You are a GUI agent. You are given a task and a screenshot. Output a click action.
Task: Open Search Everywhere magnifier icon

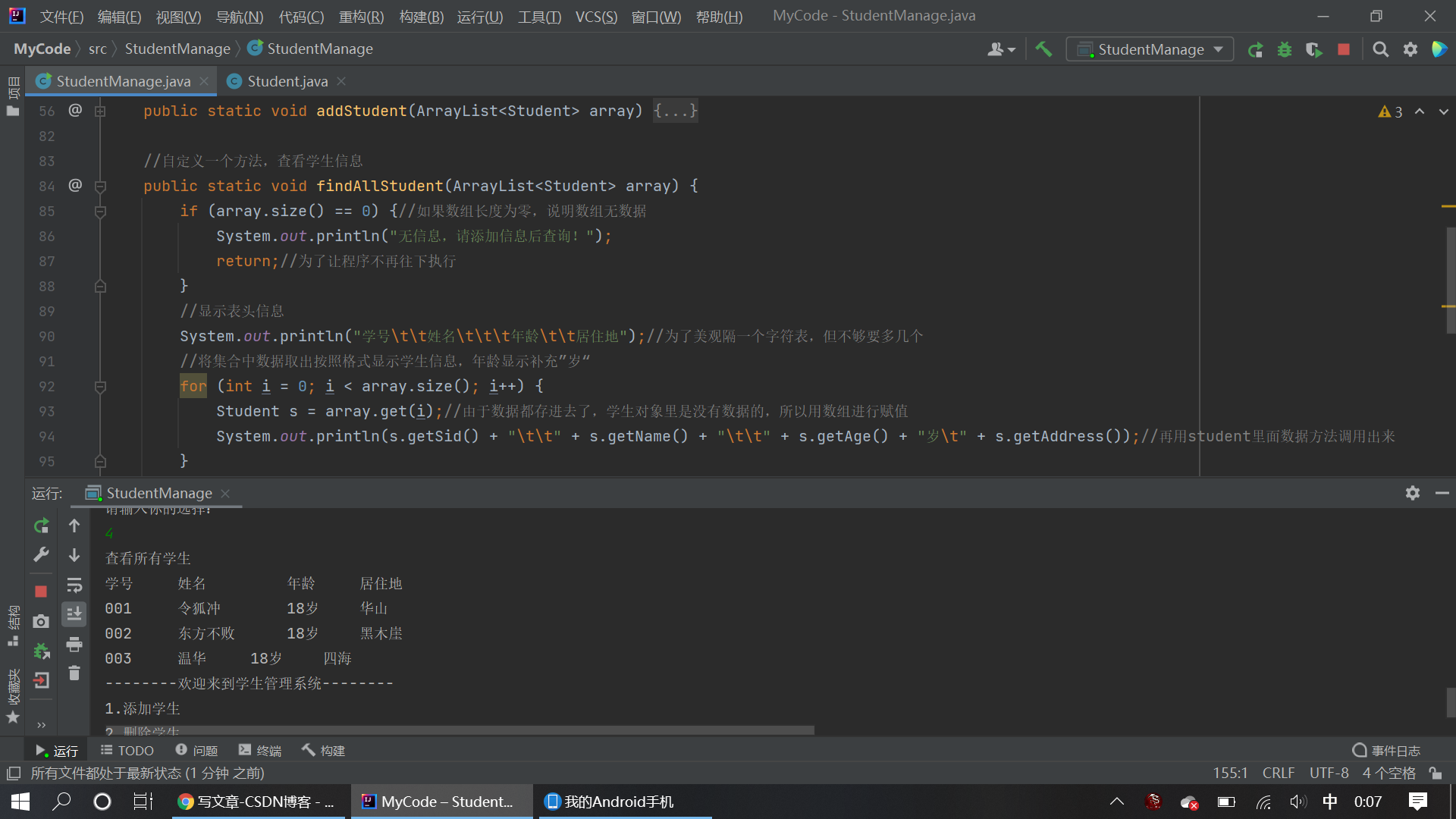click(x=1381, y=49)
